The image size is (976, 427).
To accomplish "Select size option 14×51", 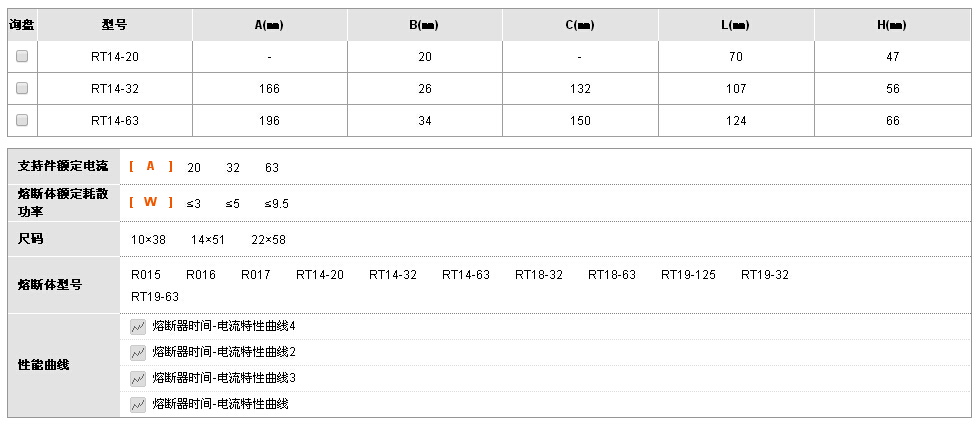I will point(208,240).
